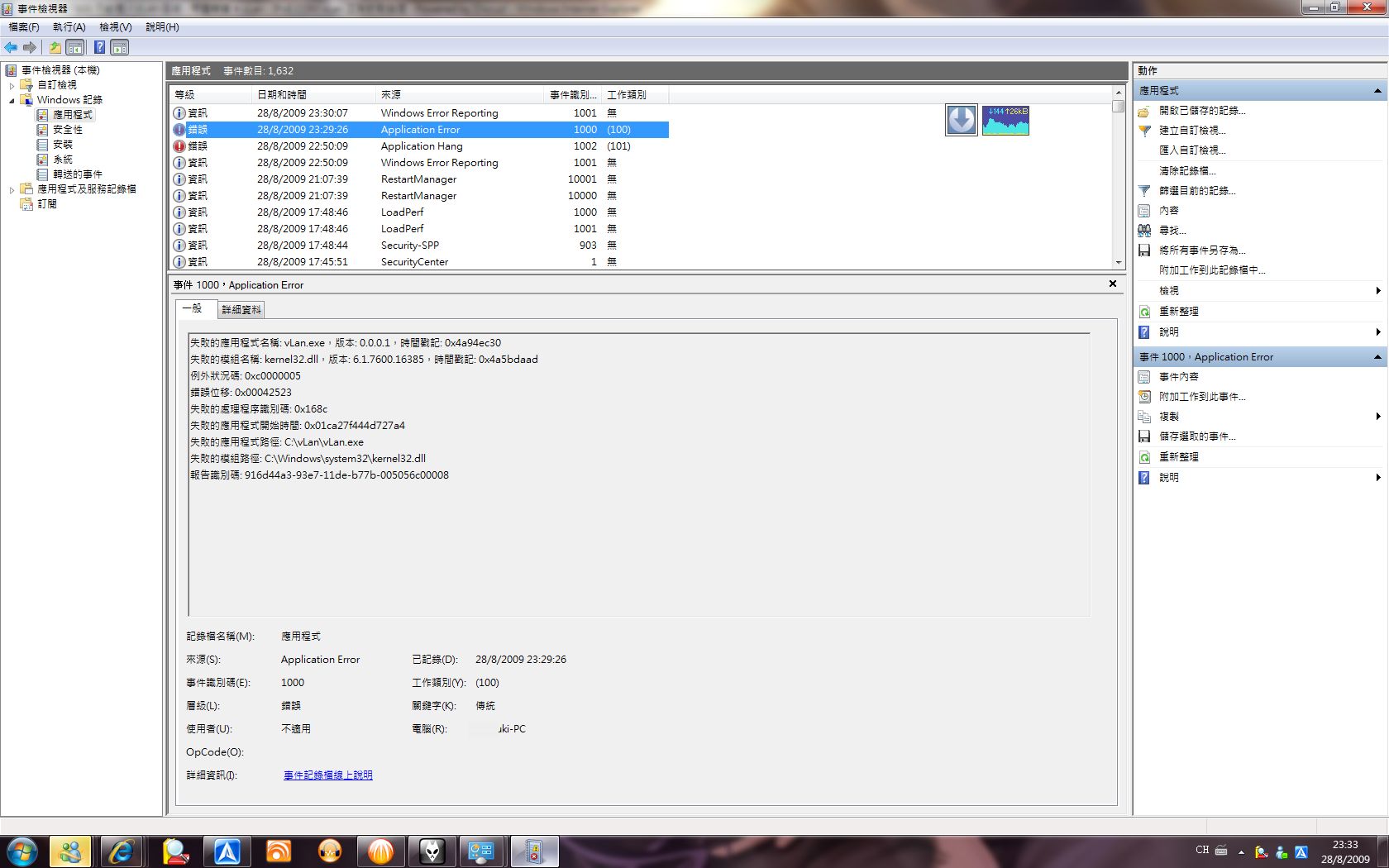Open the 執行(A) menu
Viewport: 1389px width, 868px height.
[69, 27]
